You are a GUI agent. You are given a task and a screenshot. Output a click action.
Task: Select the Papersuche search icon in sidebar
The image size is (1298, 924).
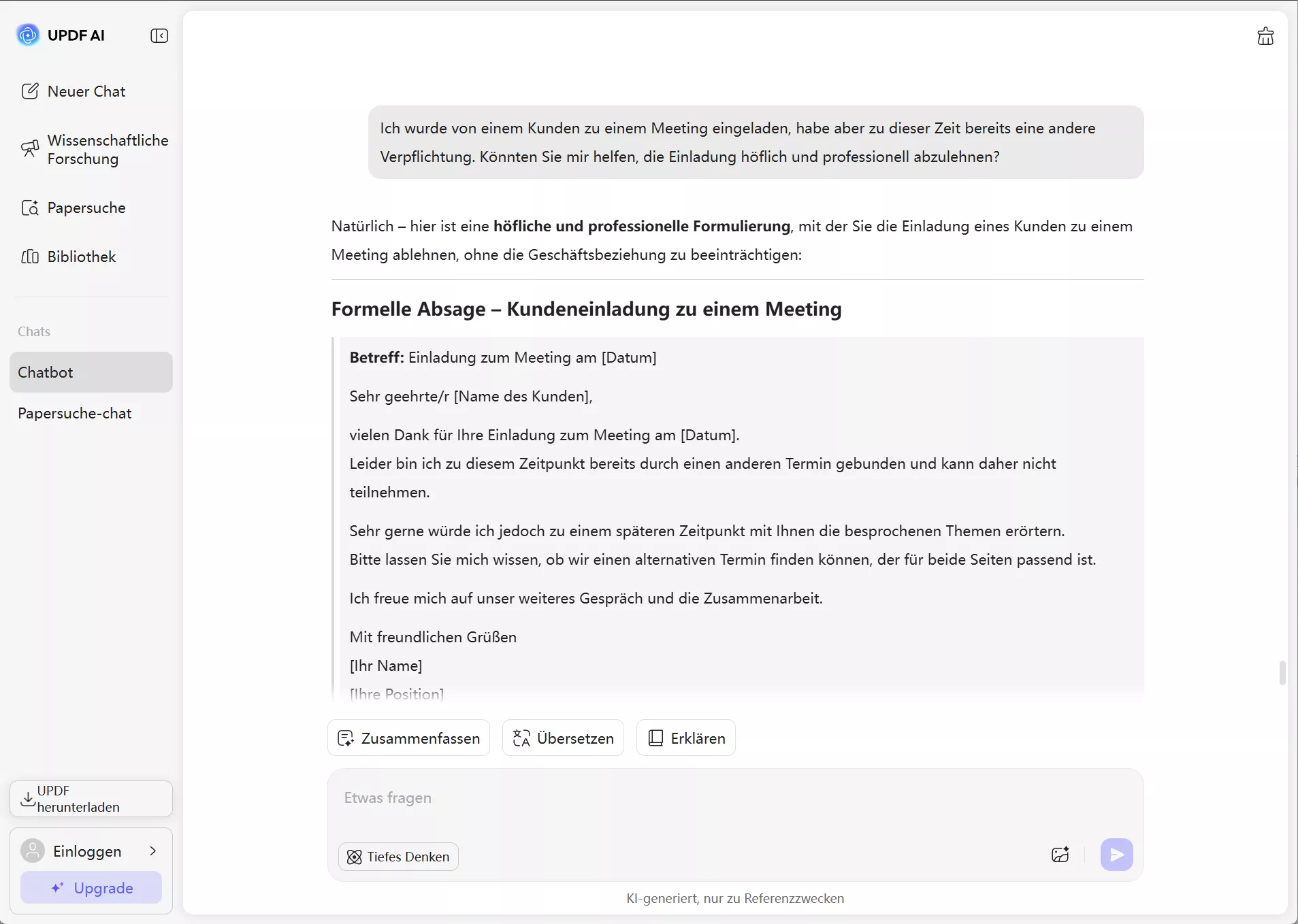31,208
